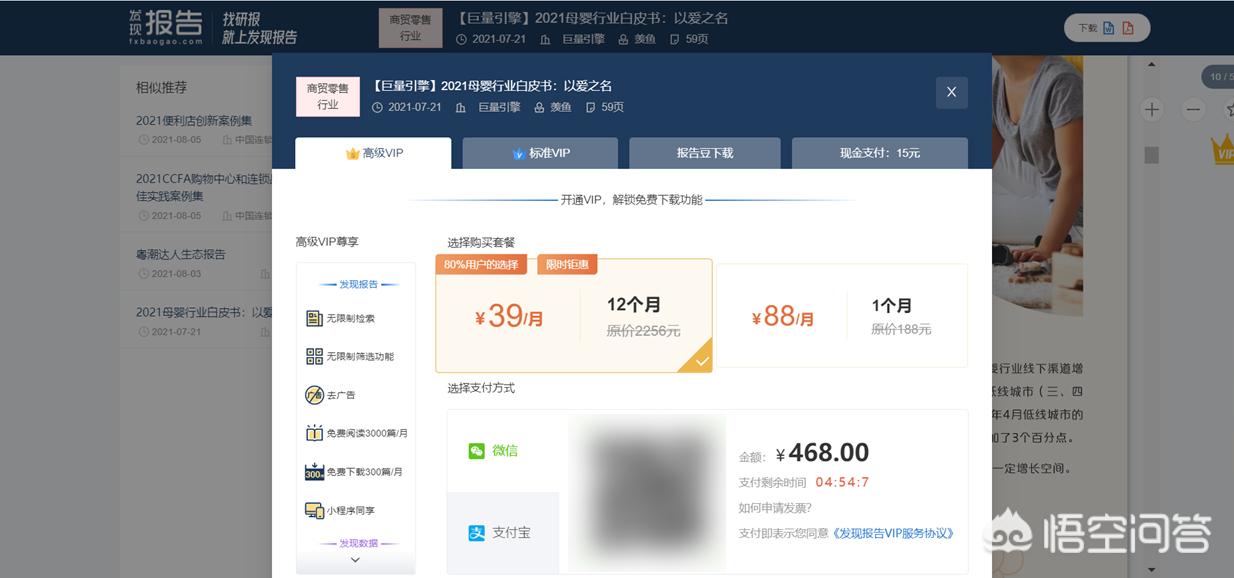
Task: Click the 免费下载300篇/月 download icon
Action: click(314, 472)
